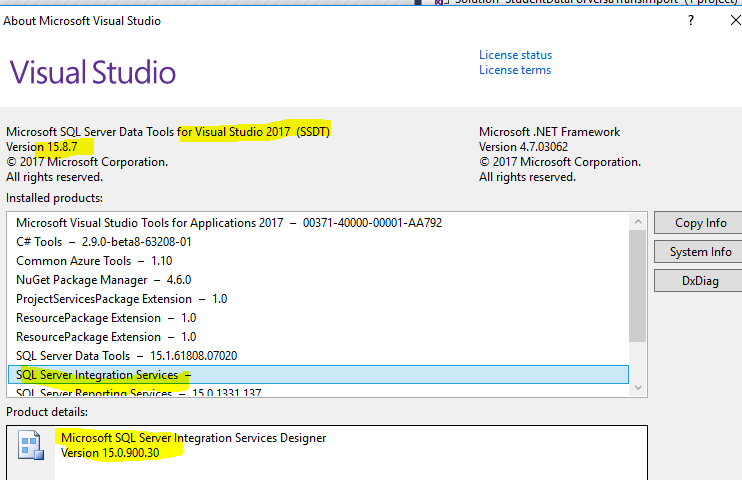This screenshot has width=742, height=480.
Task: Click the Copy Info button
Action: click(x=700, y=223)
